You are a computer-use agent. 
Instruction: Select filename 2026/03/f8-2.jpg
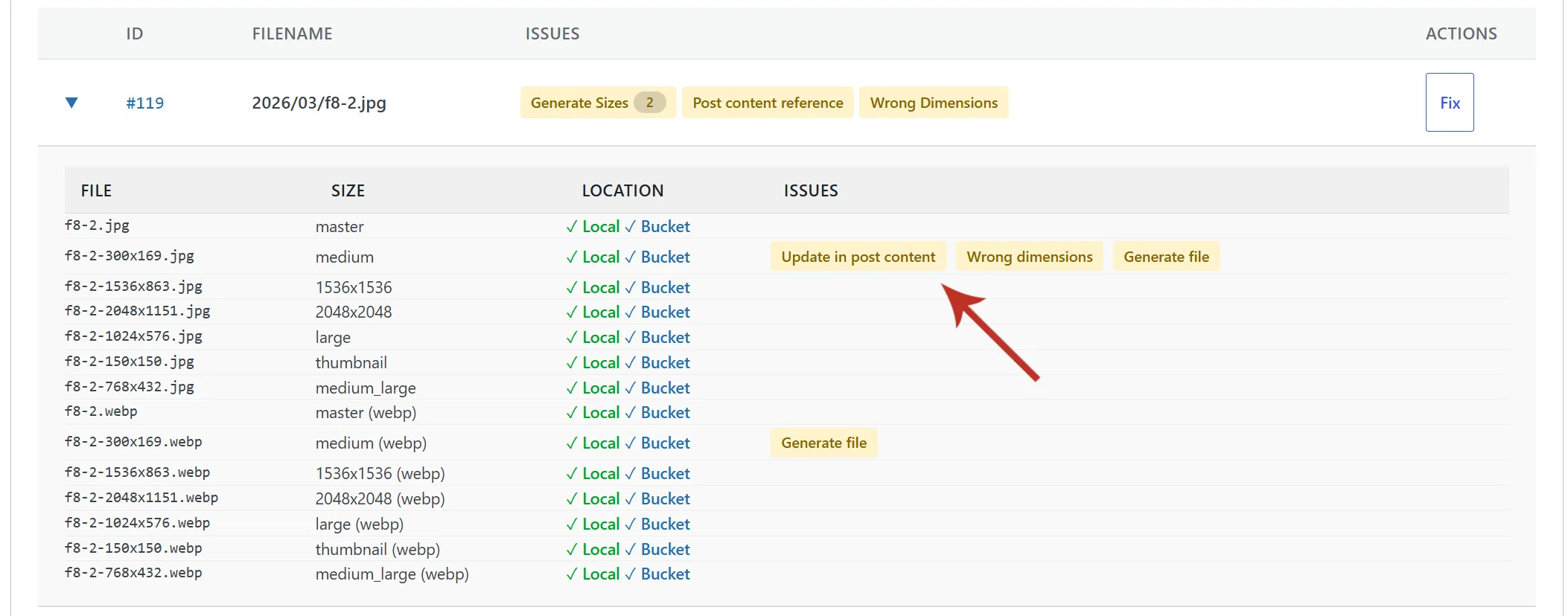pos(319,103)
